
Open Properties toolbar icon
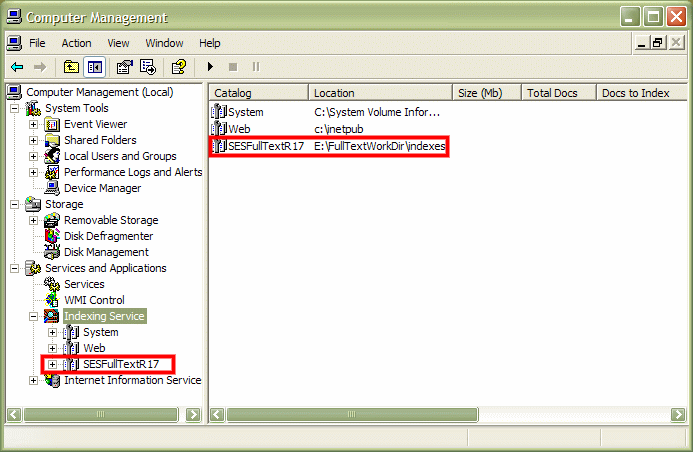(124, 67)
